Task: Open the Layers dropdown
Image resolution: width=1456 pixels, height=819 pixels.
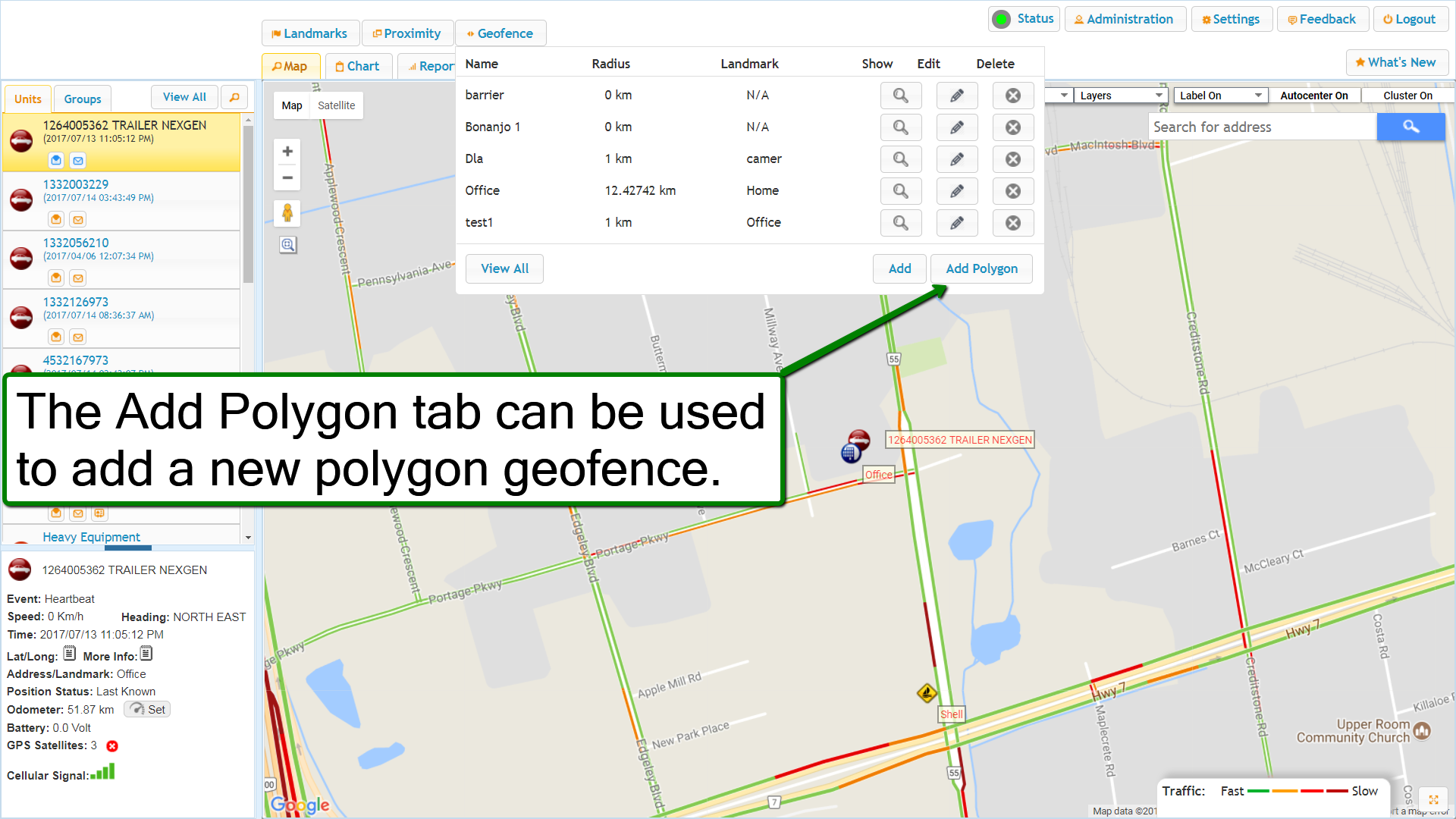Action: point(1119,96)
